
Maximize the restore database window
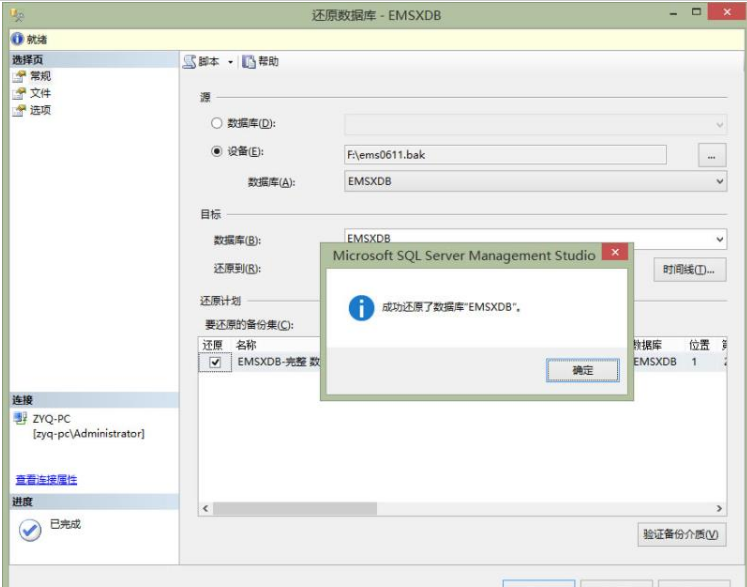pyautogui.click(x=697, y=12)
